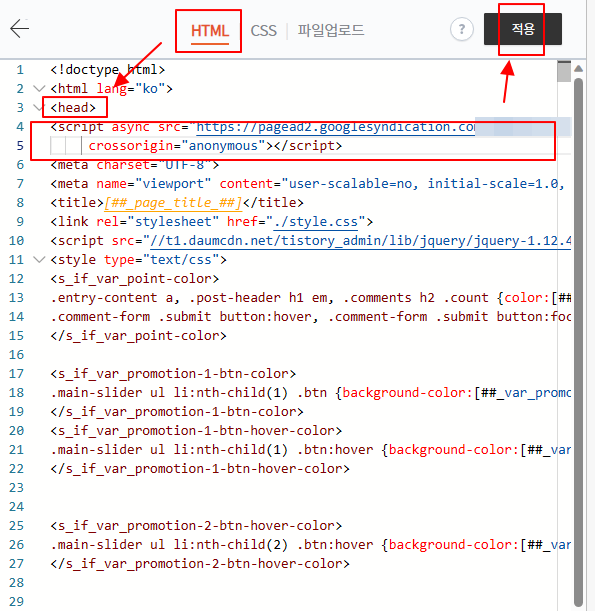The width and height of the screenshot is (595, 611).
Task: Open the help question mark icon
Action: (462, 29)
